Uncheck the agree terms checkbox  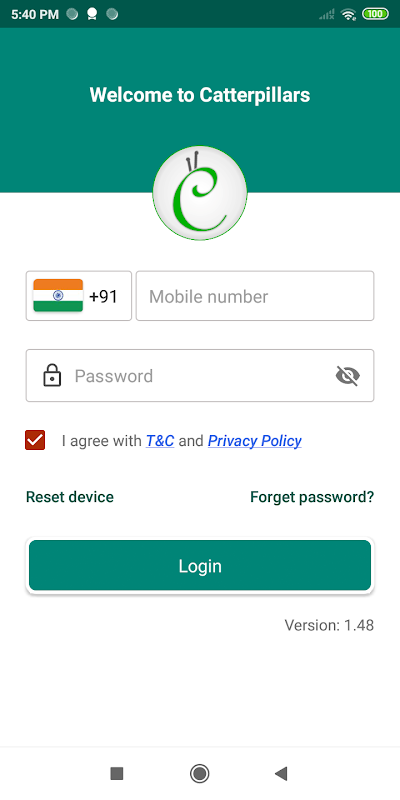[35, 440]
